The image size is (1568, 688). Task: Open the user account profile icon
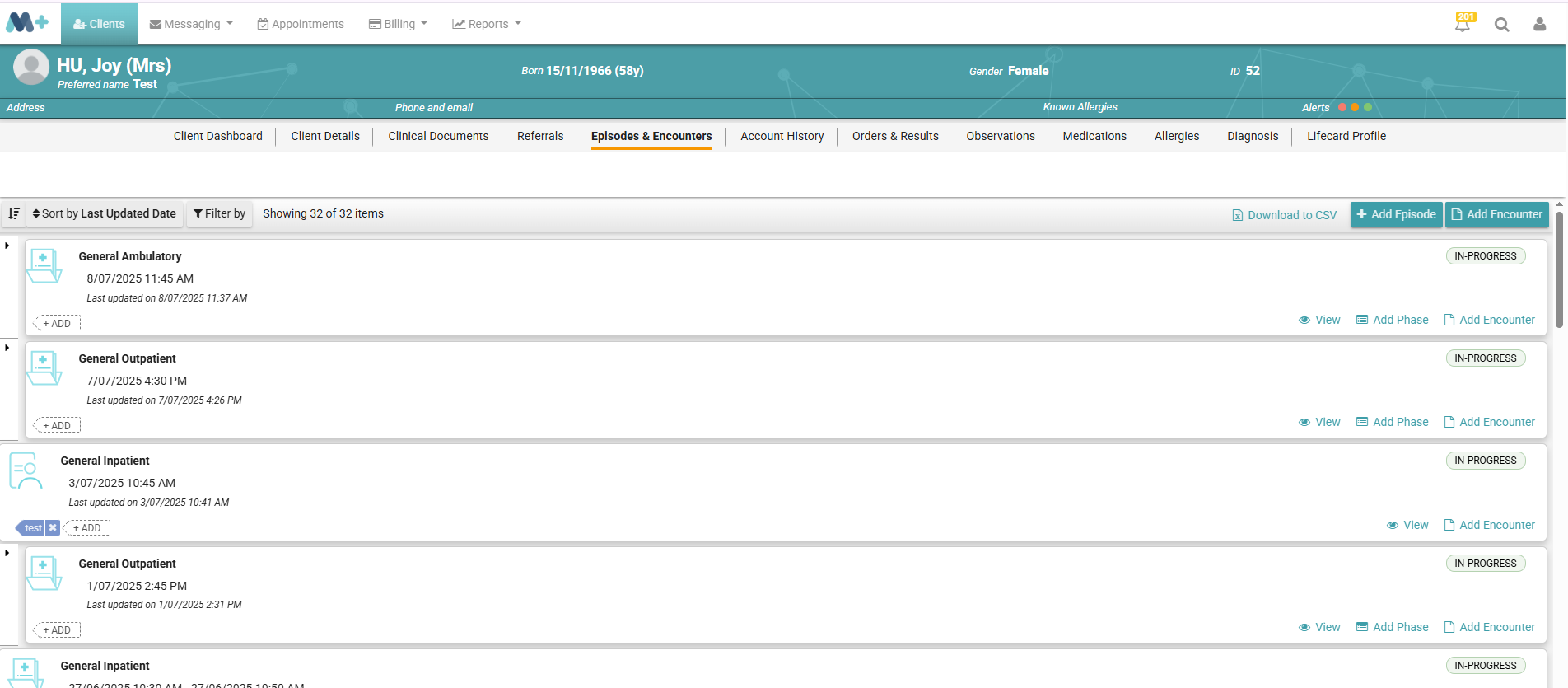coord(1539,25)
